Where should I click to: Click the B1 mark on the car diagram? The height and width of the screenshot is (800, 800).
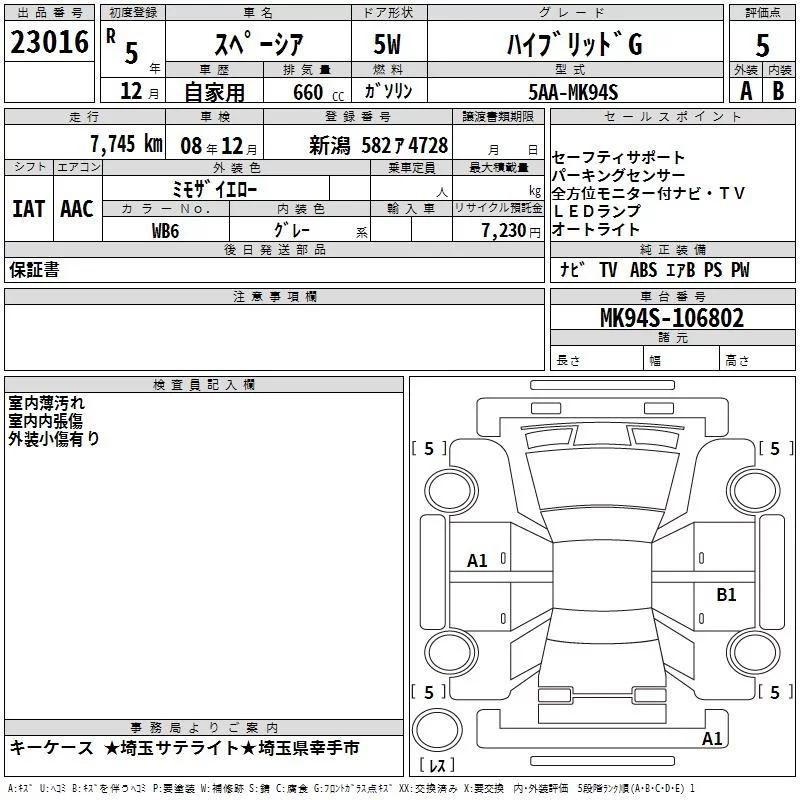click(x=726, y=595)
